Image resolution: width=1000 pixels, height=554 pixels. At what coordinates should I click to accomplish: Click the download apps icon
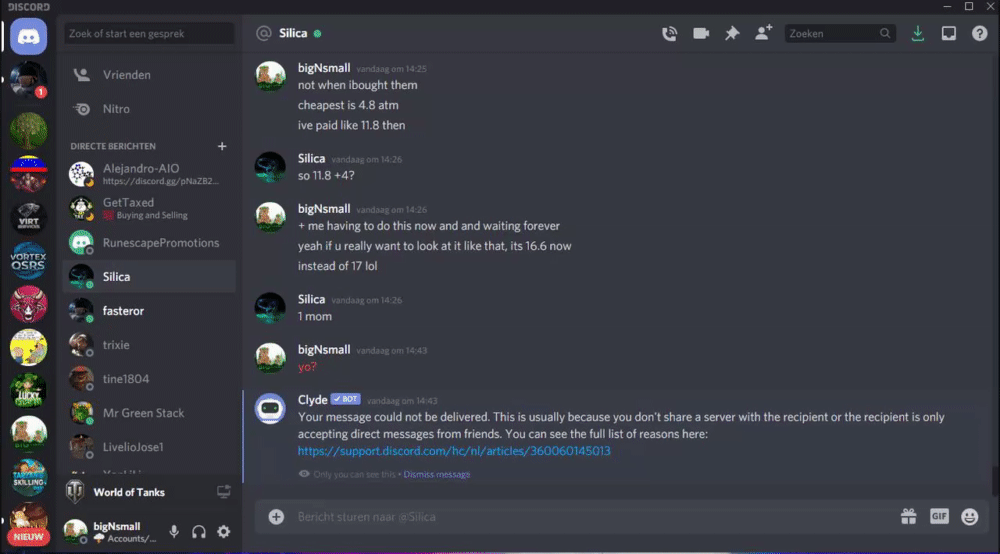coord(918,33)
